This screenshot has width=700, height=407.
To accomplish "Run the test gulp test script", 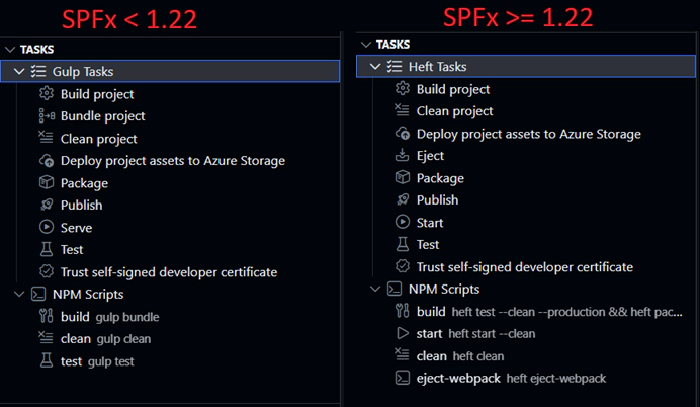I will [x=97, y=361].
